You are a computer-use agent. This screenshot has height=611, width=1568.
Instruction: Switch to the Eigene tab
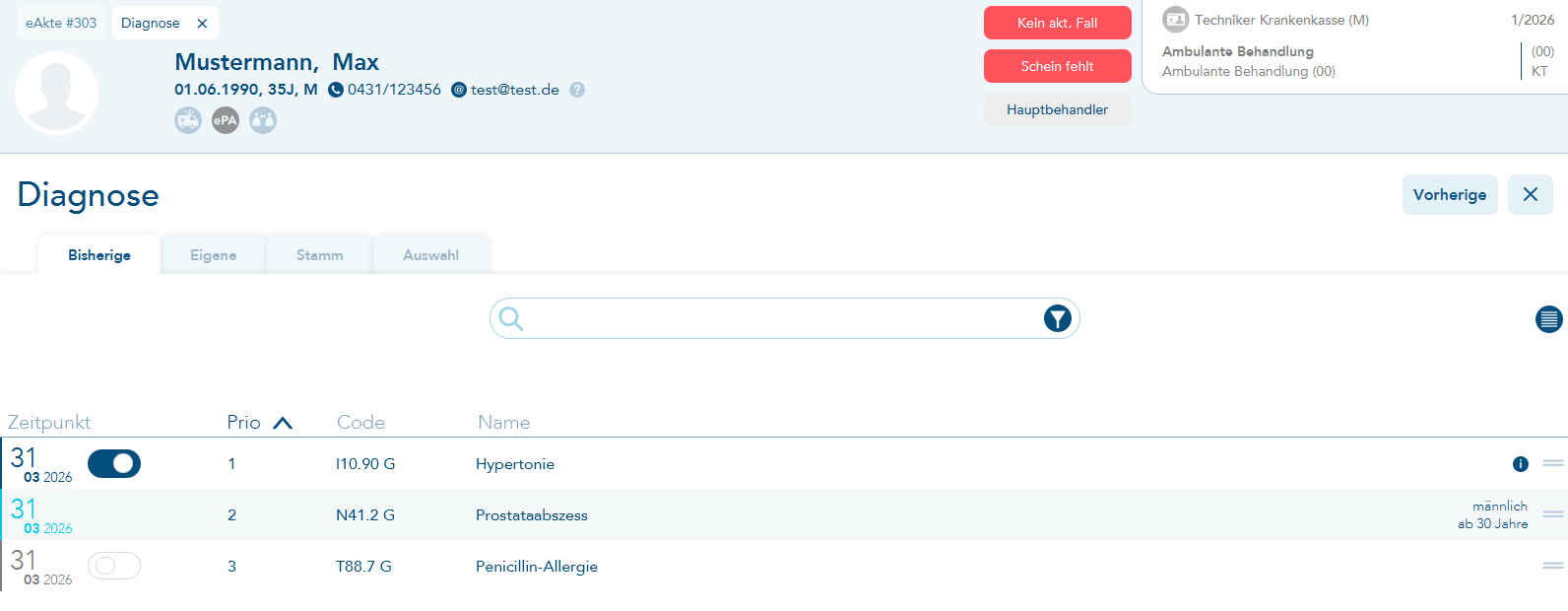213,255
